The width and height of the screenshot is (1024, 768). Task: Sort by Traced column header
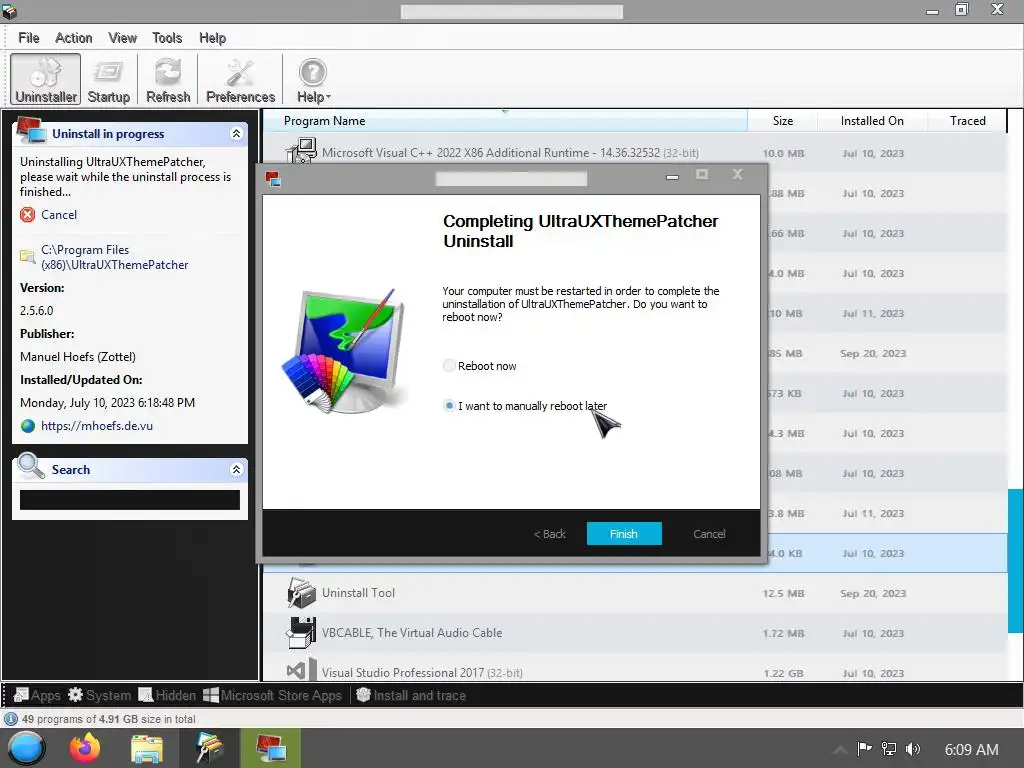tap(967, 121)
